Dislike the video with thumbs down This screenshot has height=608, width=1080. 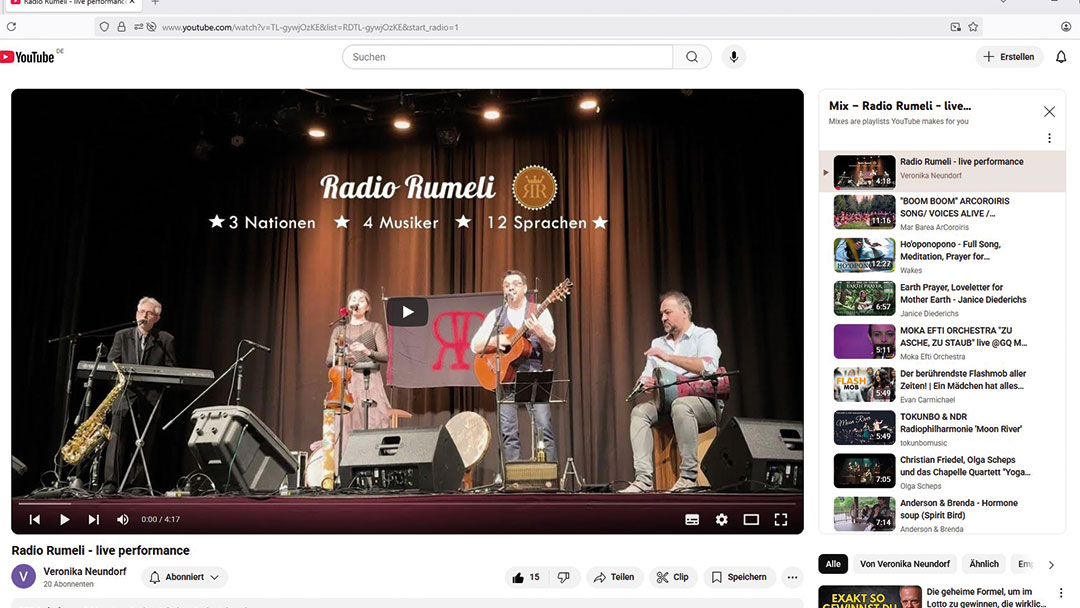pos(563,577)
